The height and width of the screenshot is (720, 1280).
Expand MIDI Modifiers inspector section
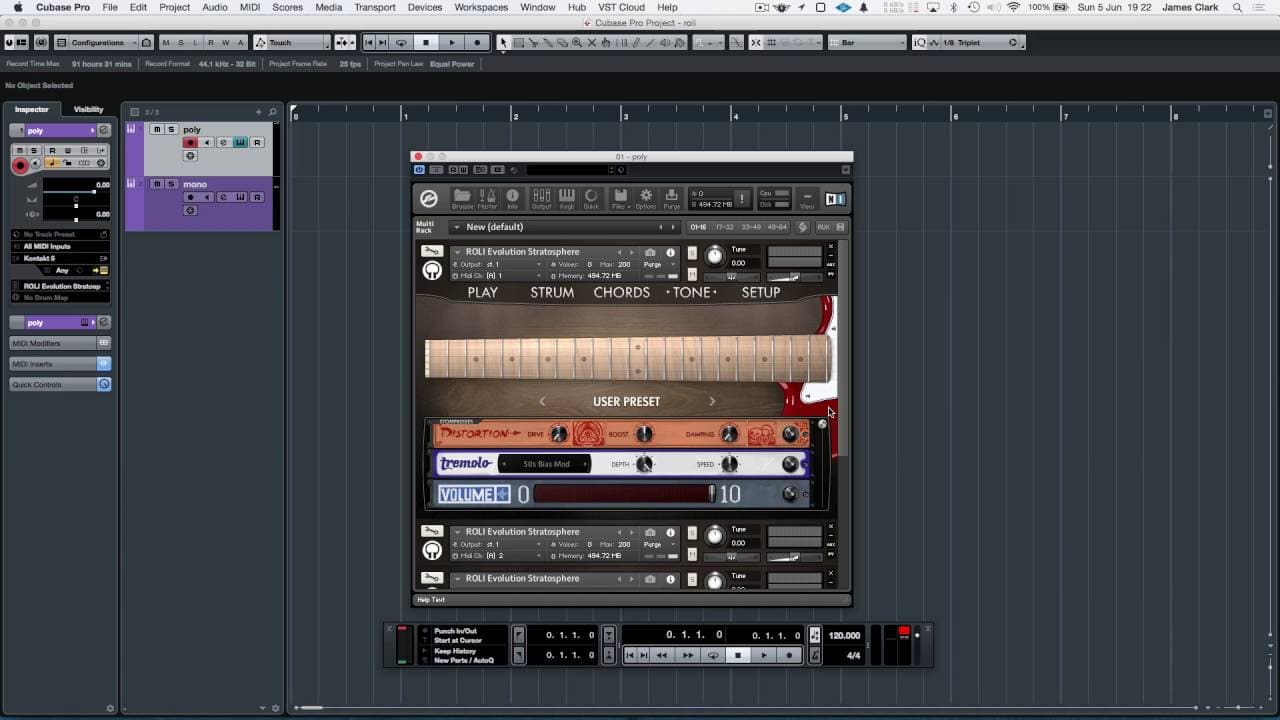click(60, 343)
